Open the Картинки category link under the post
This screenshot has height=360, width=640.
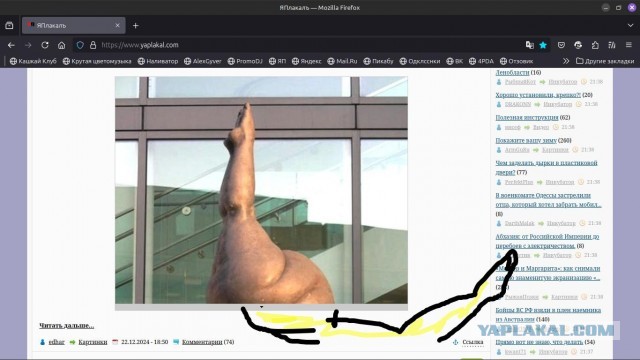click(x=93, y=342)
